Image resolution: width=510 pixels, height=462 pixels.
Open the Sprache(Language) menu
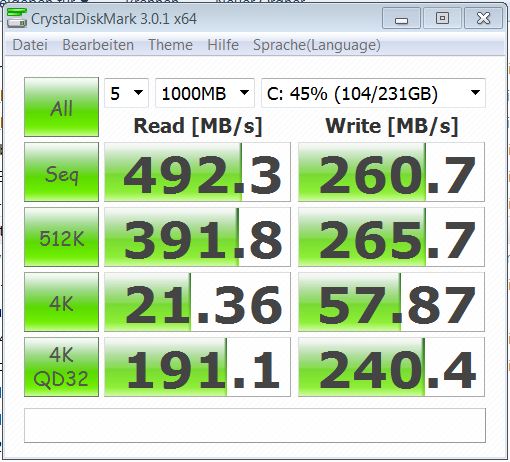click(x=317, y=45)
